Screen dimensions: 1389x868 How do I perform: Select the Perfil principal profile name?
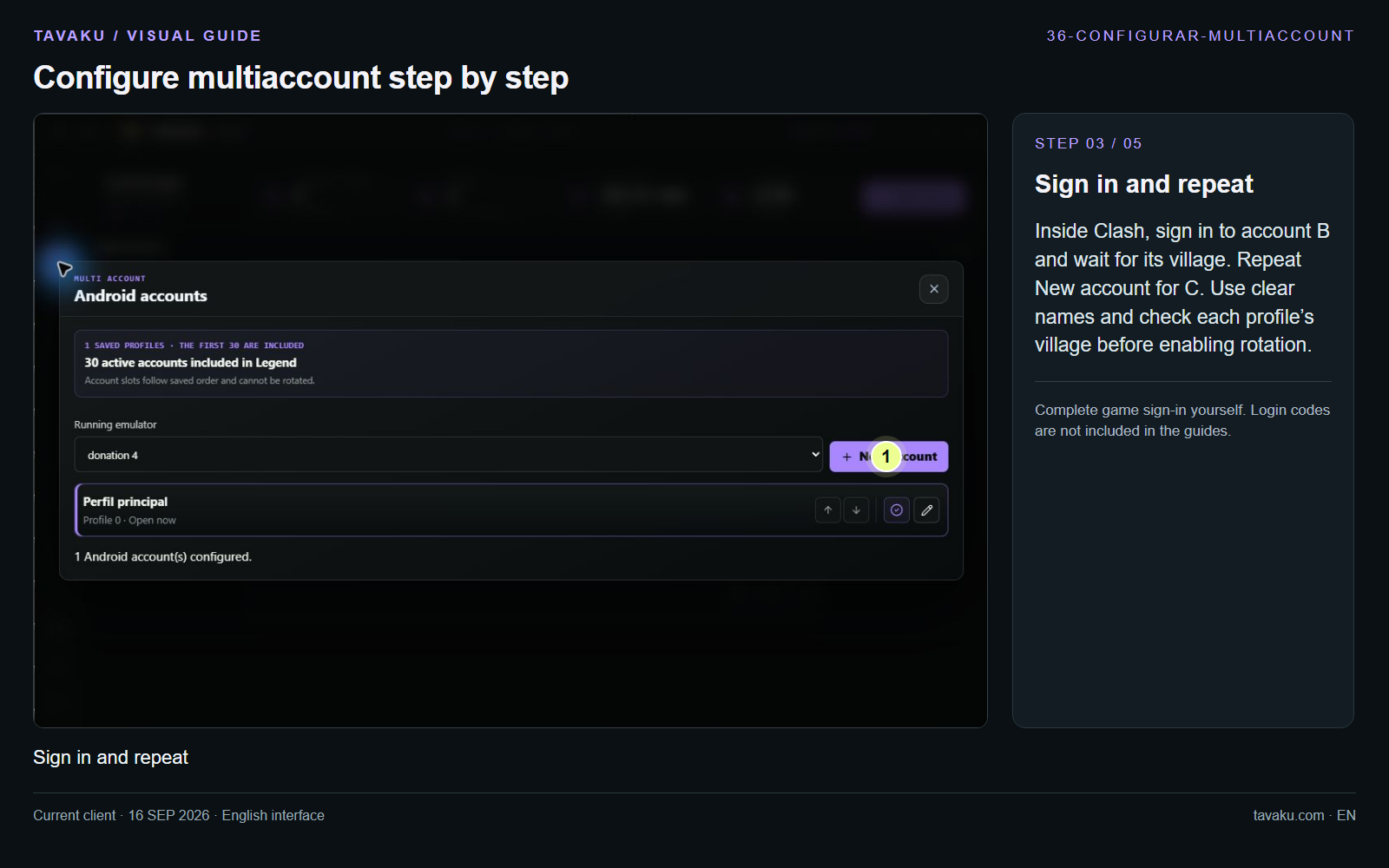[126, 502]
